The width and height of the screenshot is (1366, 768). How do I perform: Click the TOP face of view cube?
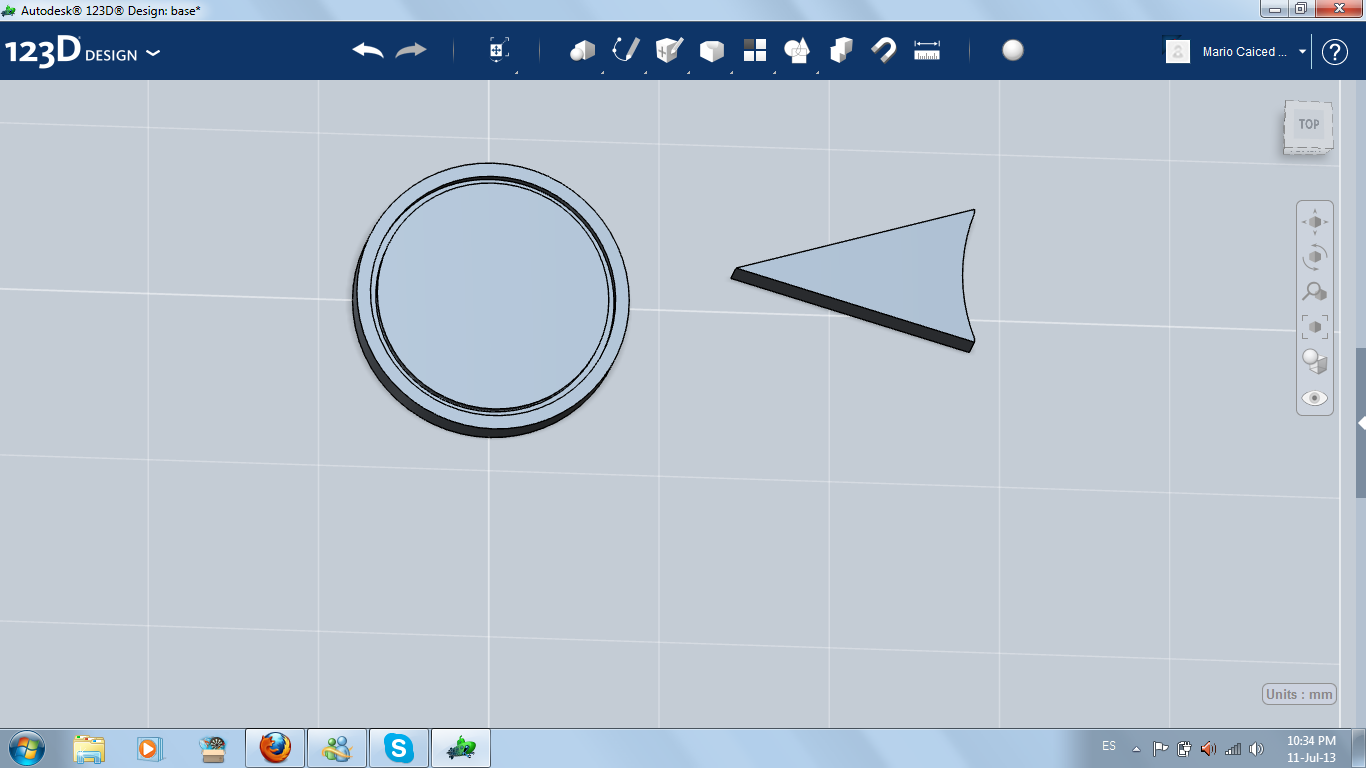(x=1308, y=125)
